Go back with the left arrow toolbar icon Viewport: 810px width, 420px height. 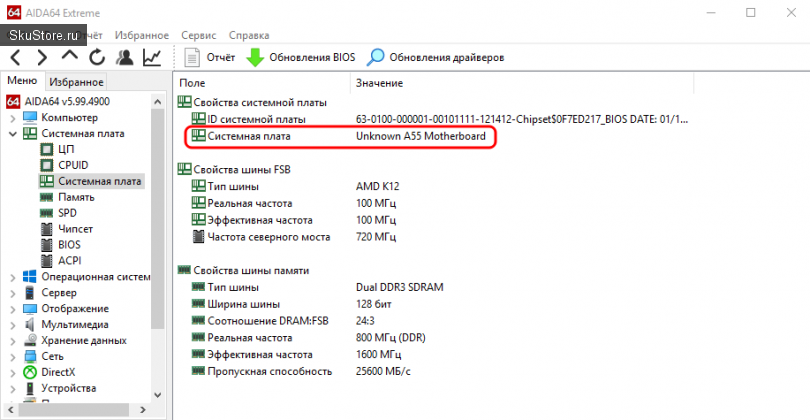(15, 57)
